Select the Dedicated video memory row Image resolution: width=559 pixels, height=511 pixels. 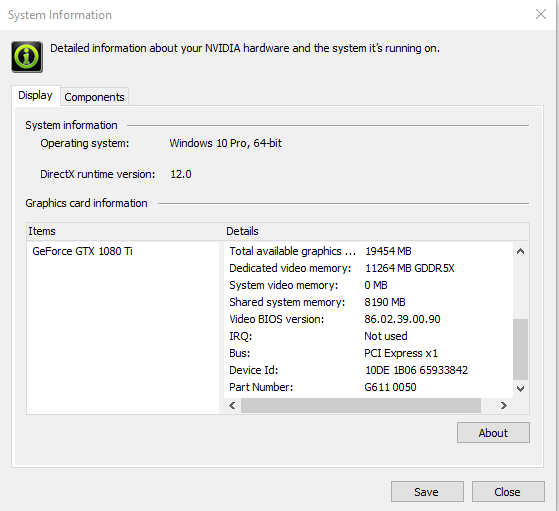(x=368, y=268)
